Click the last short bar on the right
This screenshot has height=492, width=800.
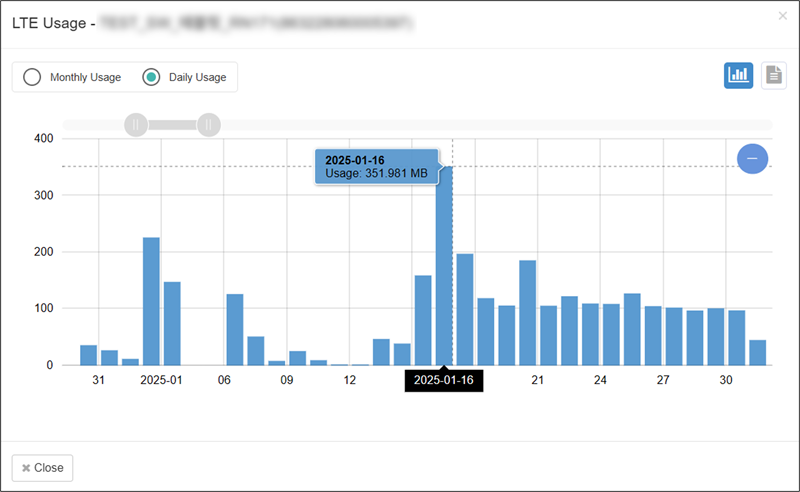757,353
